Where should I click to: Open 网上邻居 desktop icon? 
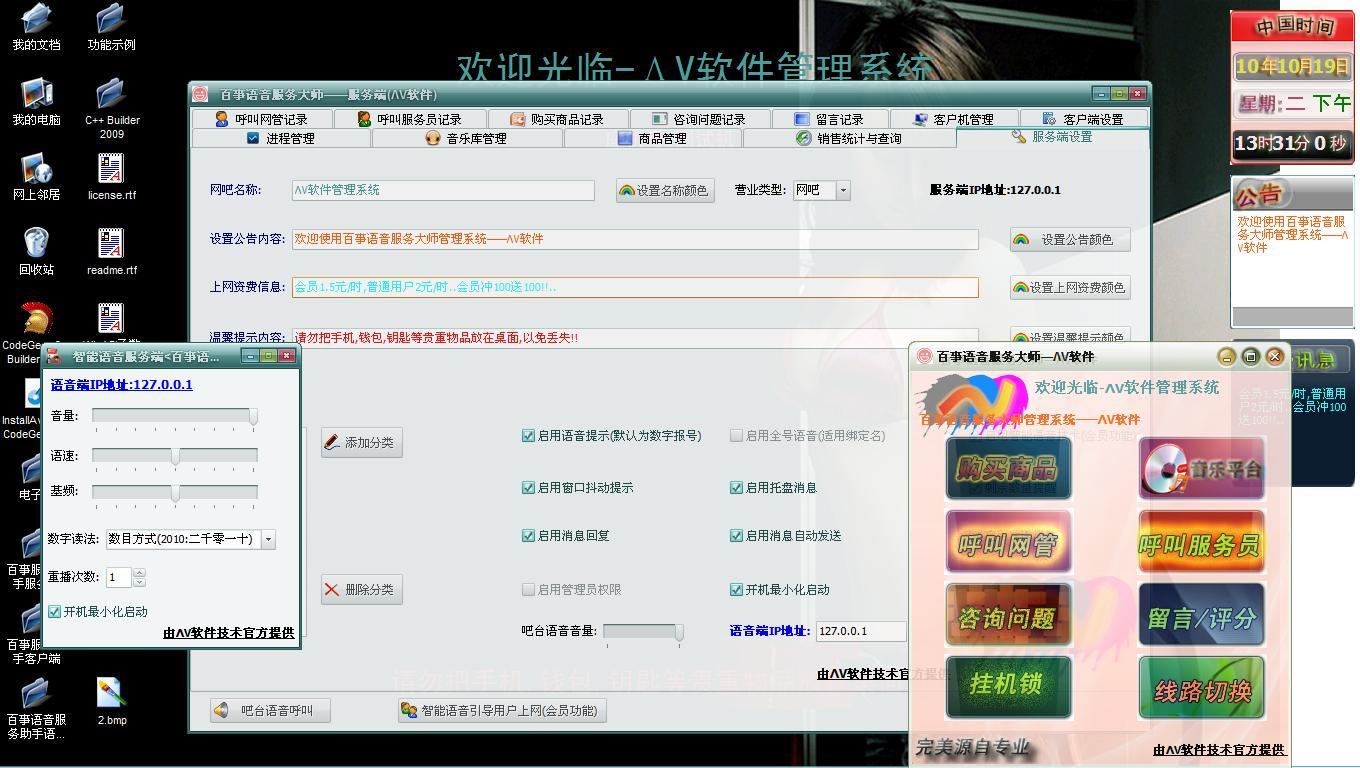(36, 177)
